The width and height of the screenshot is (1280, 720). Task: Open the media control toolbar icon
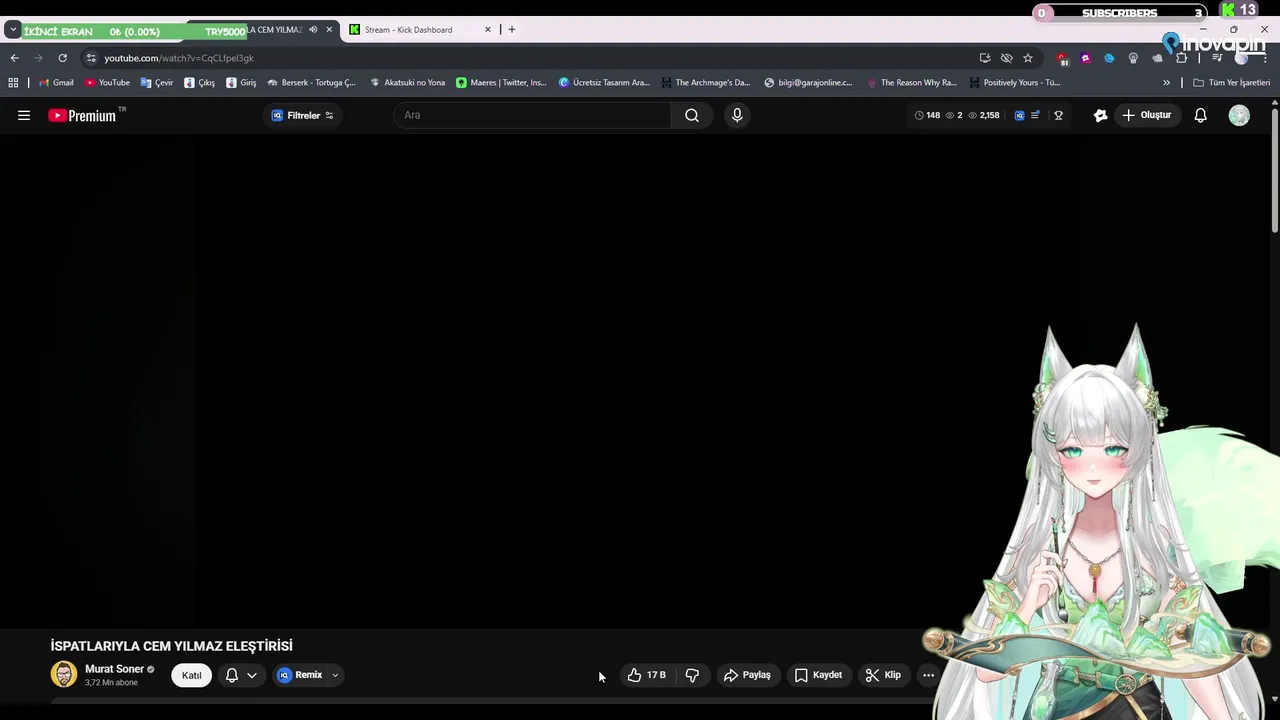[x=1217, y=58]
